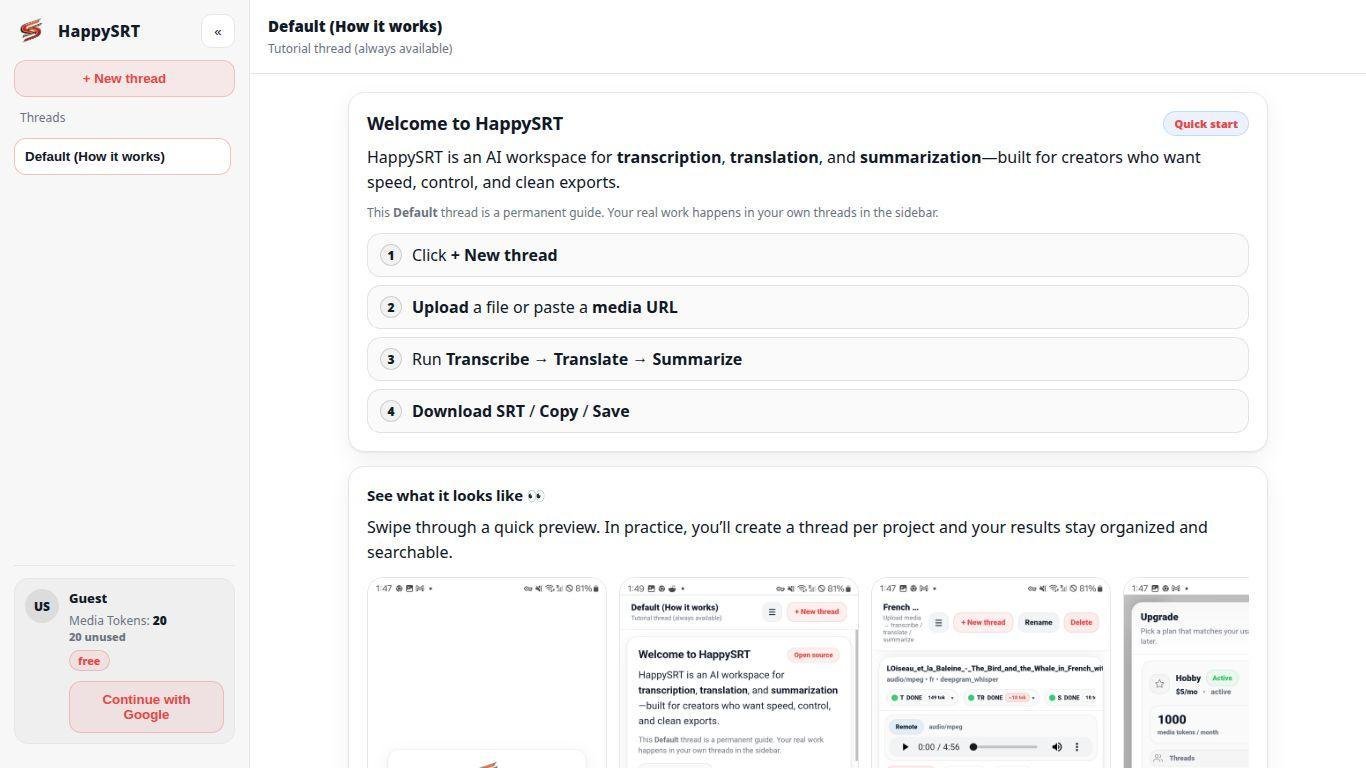Open the first preview screenshot thumbnail
Image resolution: width=1366 pixels, height=768 pixels.
pos(487,673)
